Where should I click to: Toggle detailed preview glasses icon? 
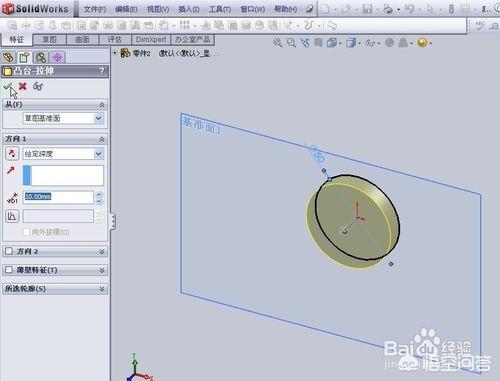pos(38,86)
